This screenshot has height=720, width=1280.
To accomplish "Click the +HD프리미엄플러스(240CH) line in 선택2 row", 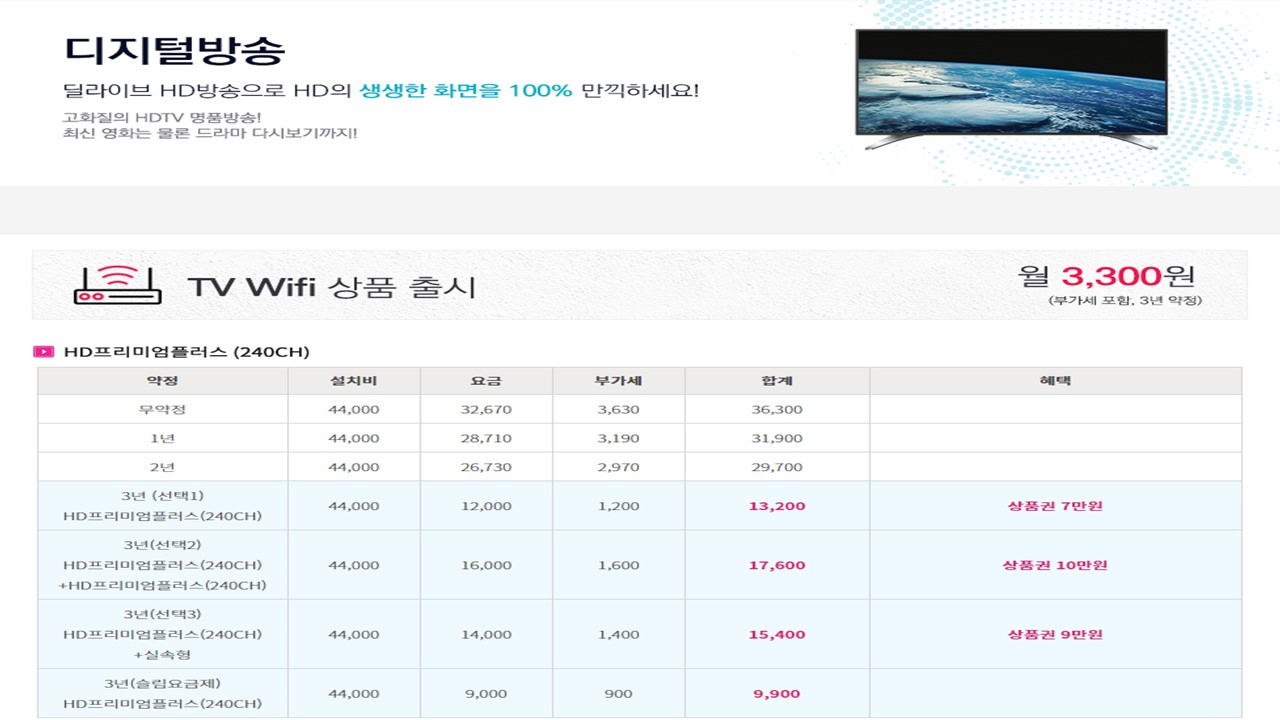I will click(162, 585).
